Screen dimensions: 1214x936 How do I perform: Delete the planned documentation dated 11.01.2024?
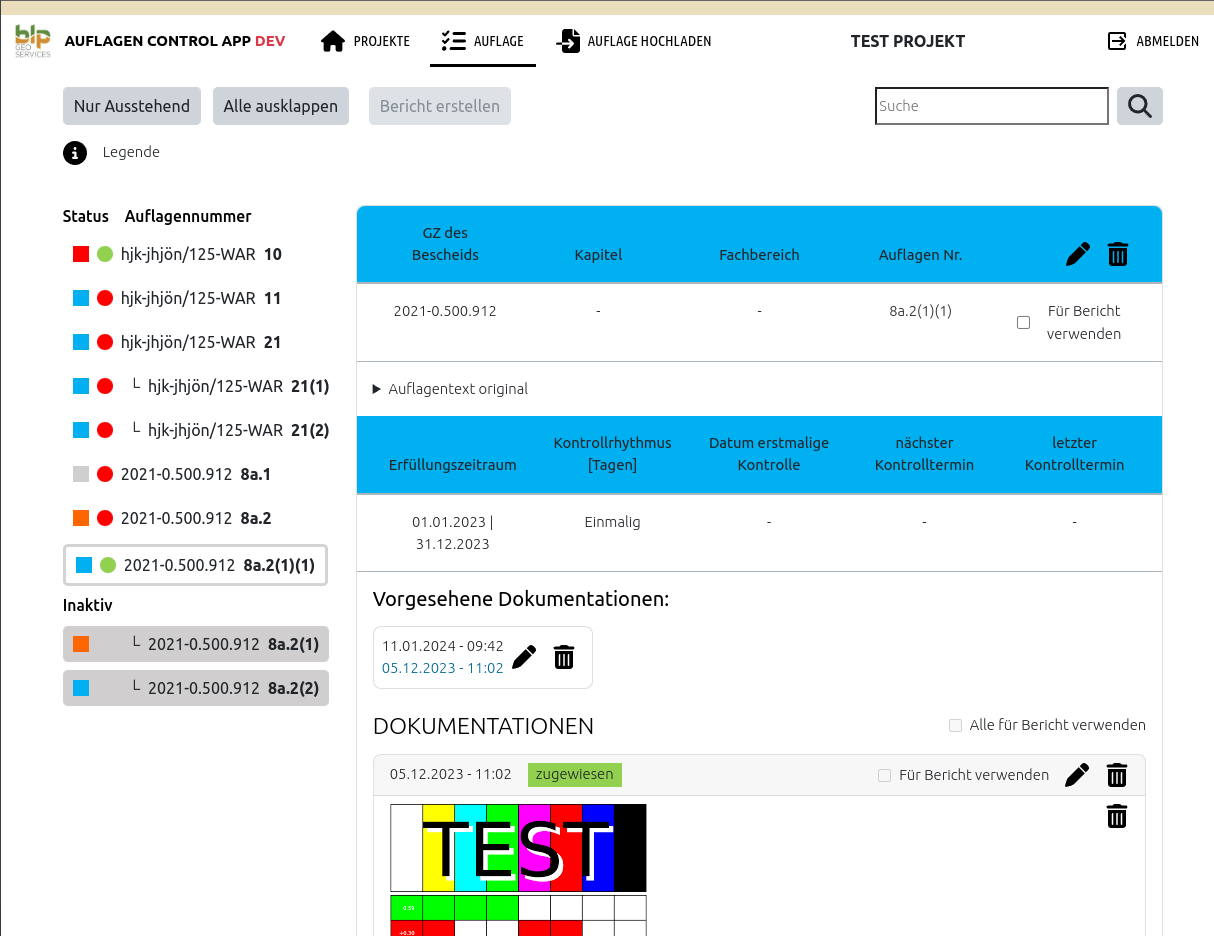[564, 657]
